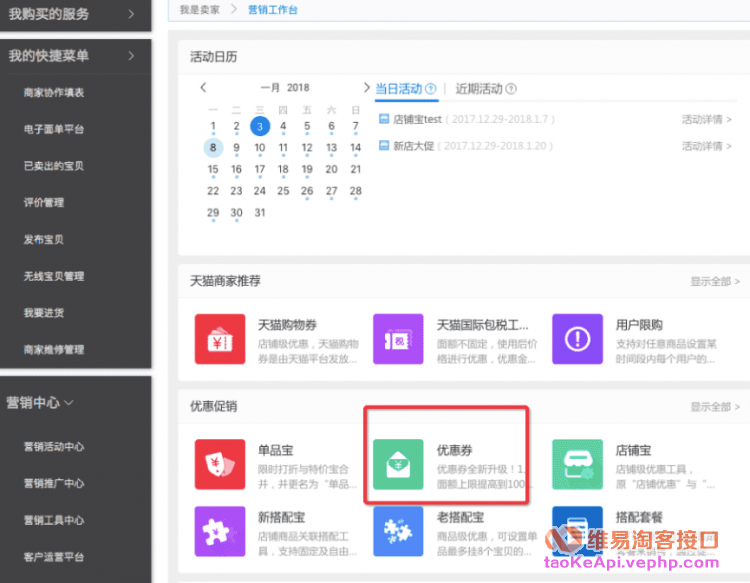Open the 老搭配宝 blue puzzle icon
The width and height of the screenshot is (750, 583).
tap(398, 531)
